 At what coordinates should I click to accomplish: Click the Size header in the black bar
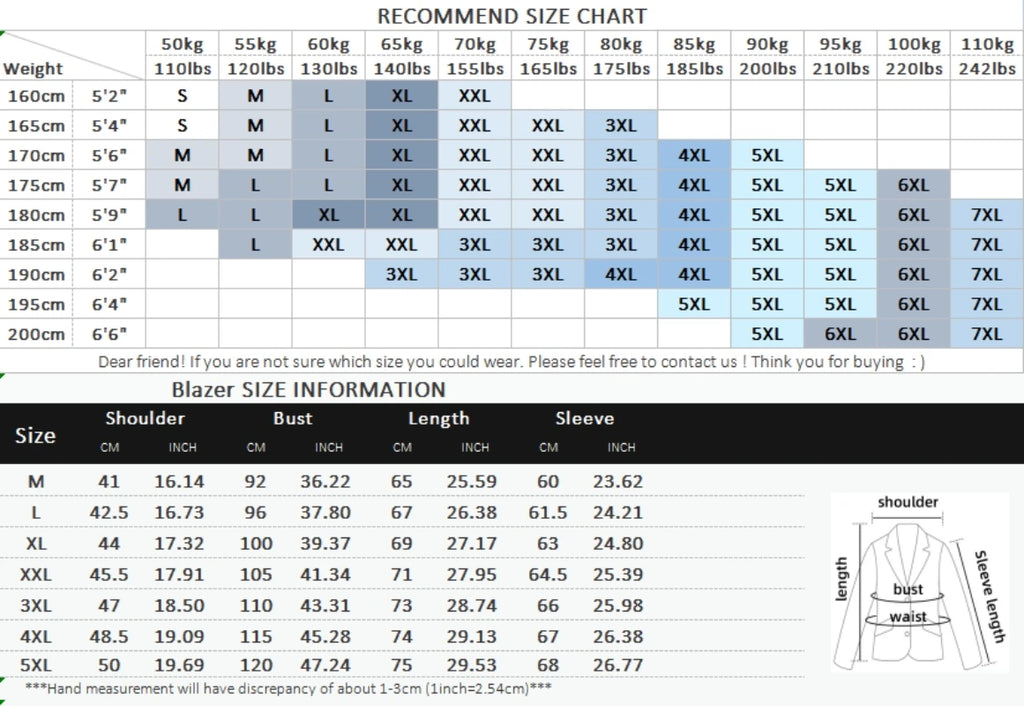[x=36, y=435]
